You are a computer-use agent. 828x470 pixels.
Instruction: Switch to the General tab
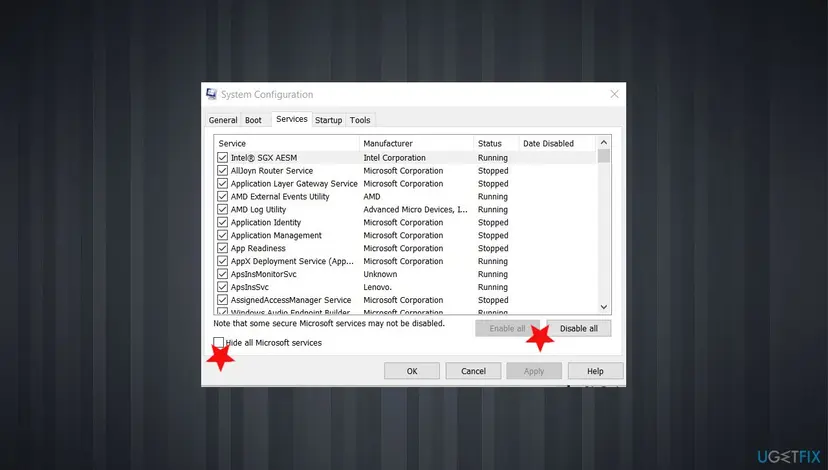[x=223, y=120]
